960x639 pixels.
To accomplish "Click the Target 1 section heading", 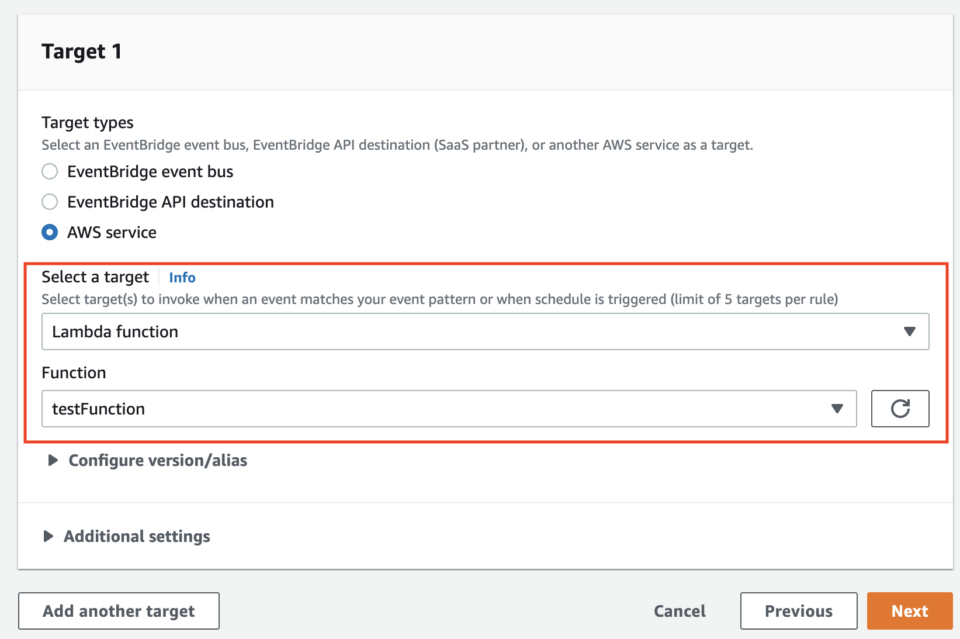I will [x=82, y=50].
